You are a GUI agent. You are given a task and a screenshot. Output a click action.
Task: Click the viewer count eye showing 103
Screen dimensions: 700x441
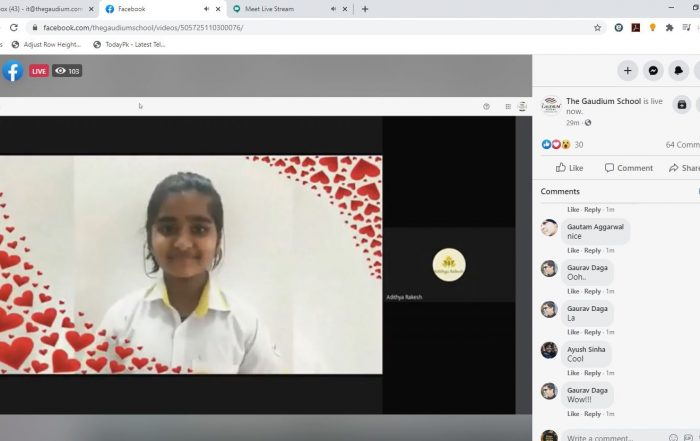[x=67, y=71]
